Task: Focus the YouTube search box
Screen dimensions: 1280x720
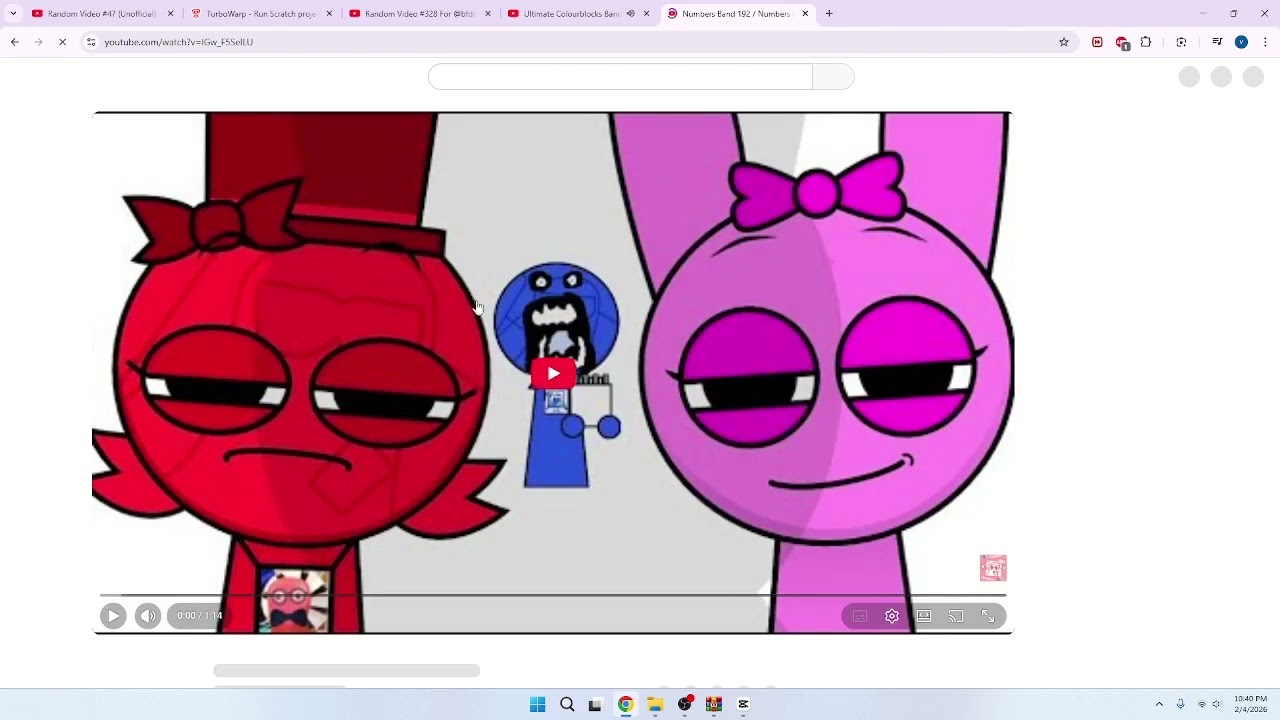Action: pyautogui.click(x=620, y=77)
